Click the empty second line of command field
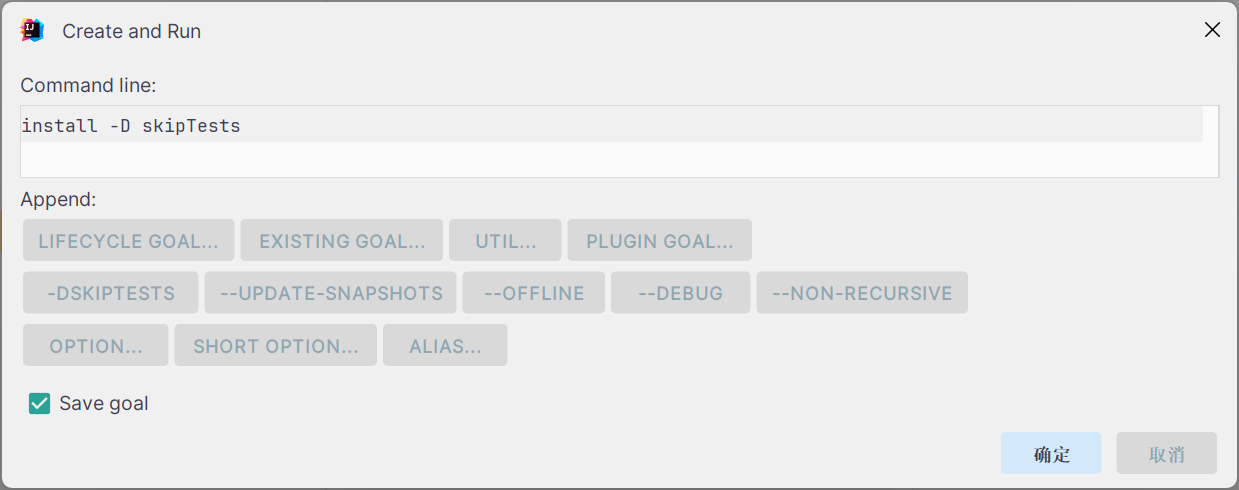This screenshot has width=1239, height=490. click(612, 159)
